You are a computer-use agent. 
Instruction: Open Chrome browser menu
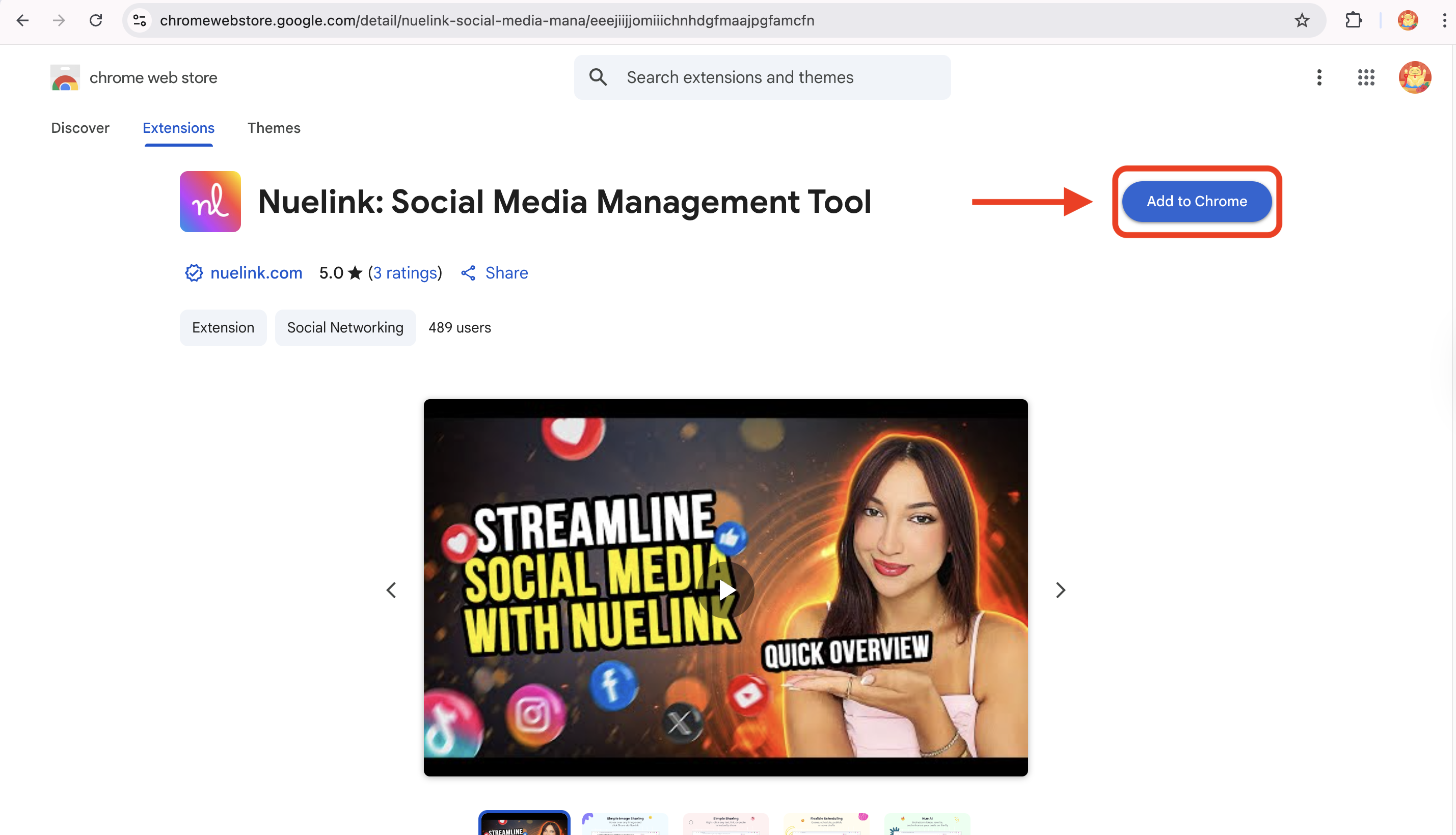point(1444,21)
